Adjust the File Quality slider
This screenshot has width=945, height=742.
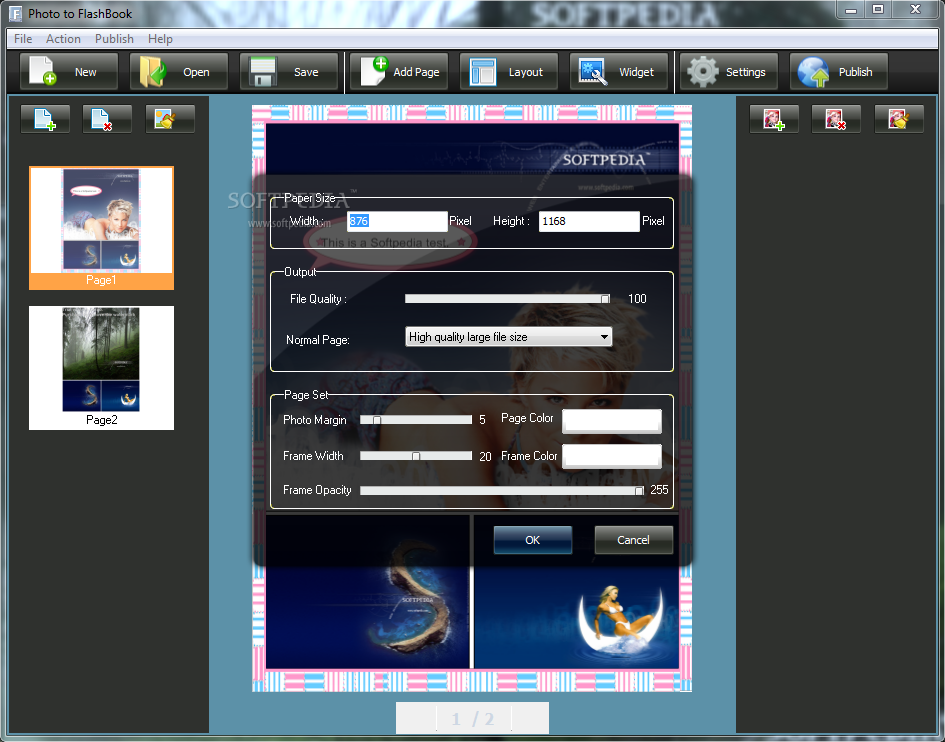pos(507,299)
